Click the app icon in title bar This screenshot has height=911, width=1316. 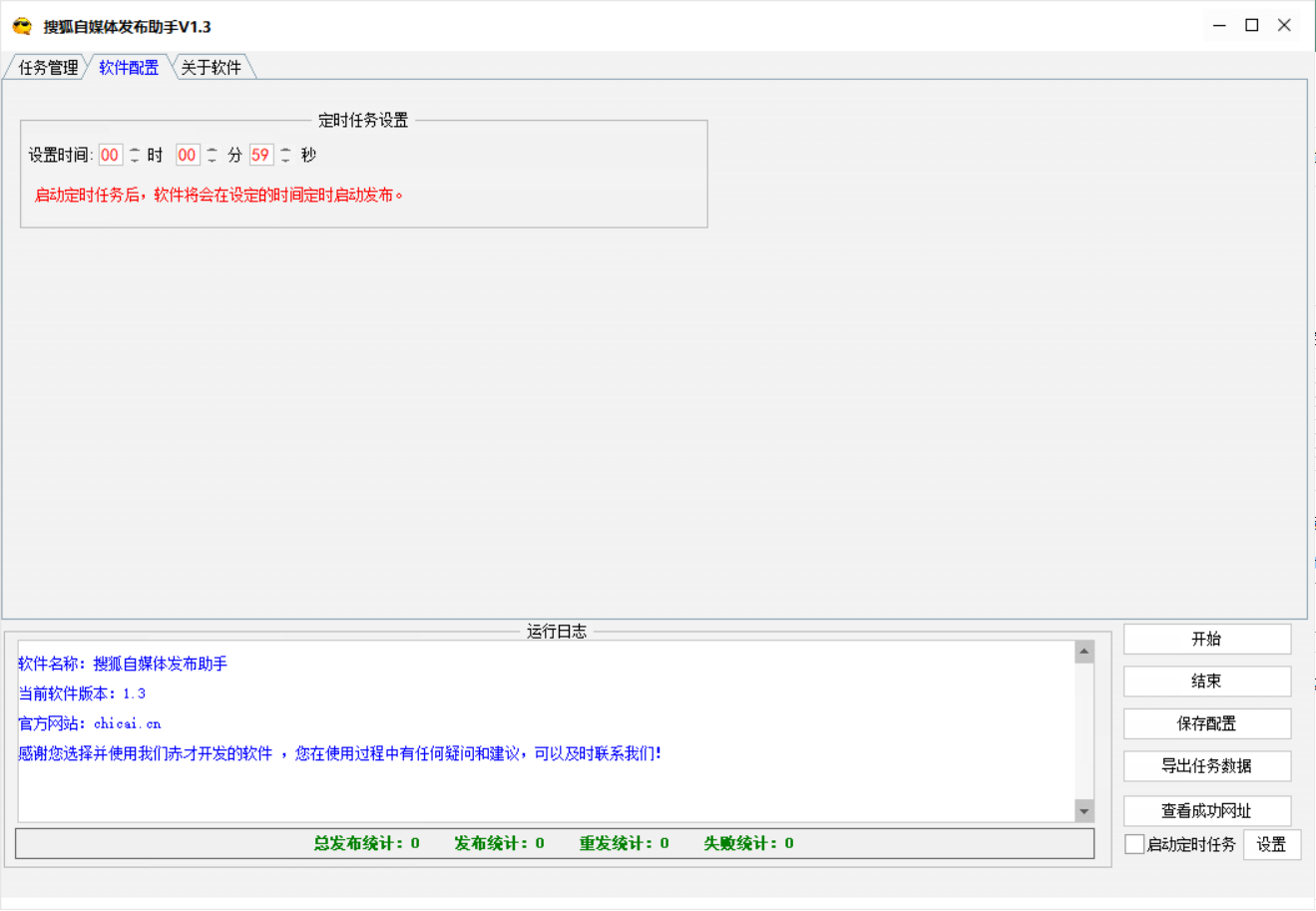point(22,26)
